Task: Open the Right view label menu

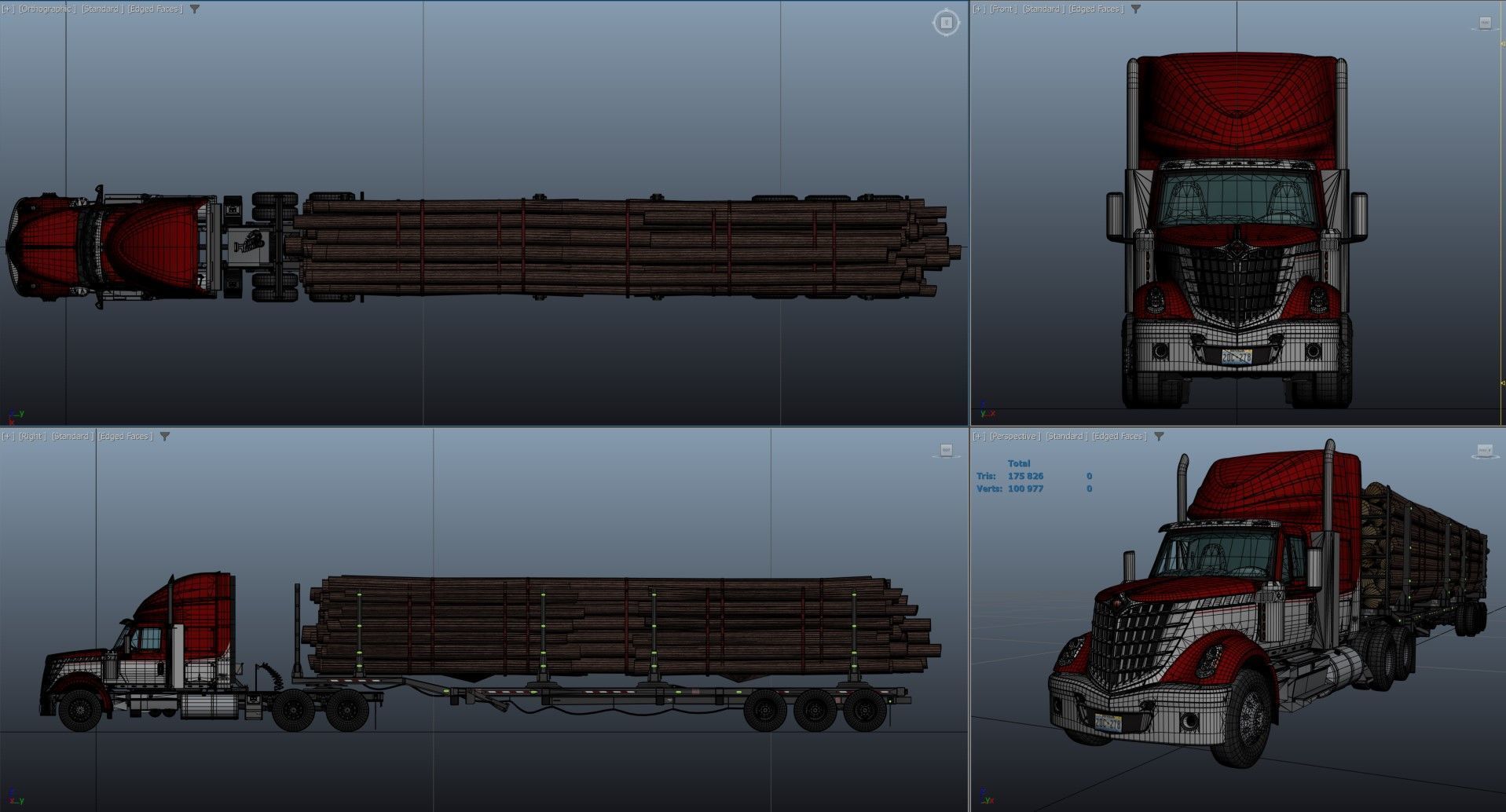Action: click(x=33, y=437)
